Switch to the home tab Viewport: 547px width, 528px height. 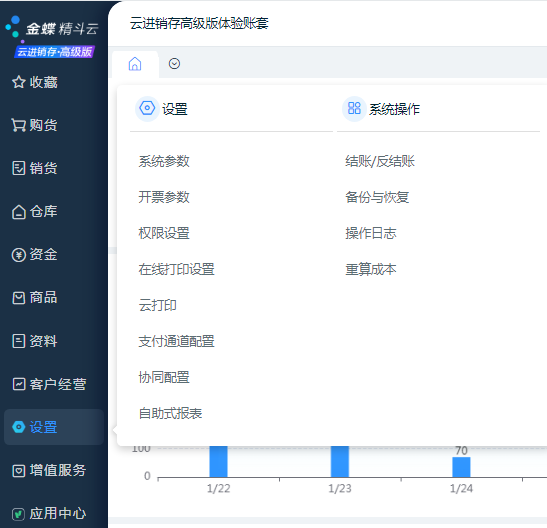click(x=135, y=64)
